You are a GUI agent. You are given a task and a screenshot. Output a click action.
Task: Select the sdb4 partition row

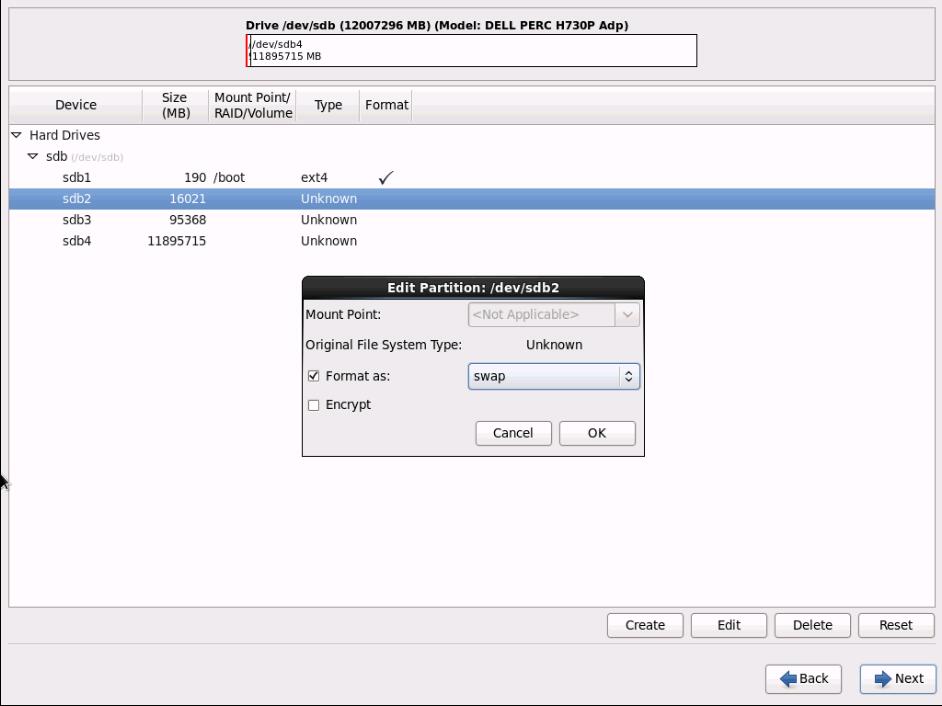point(77,241)
